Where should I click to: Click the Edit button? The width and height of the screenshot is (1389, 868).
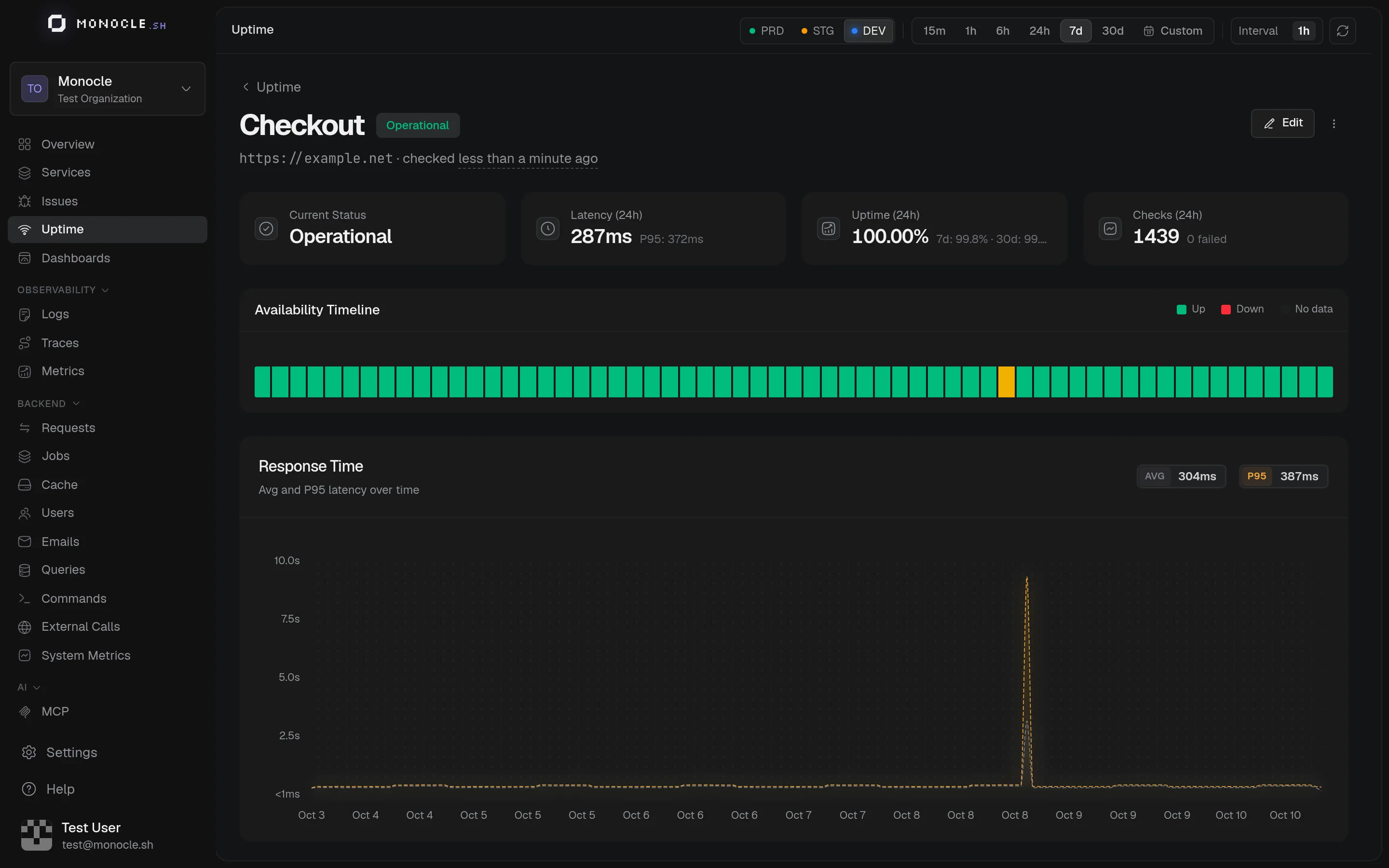click(x=1282, y=123)
